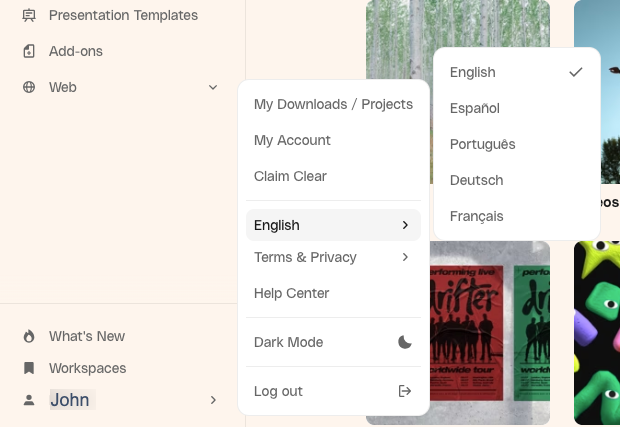Screen dimensions: 620x427
Task: Click the Presentation Templates sidebar icon
Action: pyautogui.click(x=29, y=15)
